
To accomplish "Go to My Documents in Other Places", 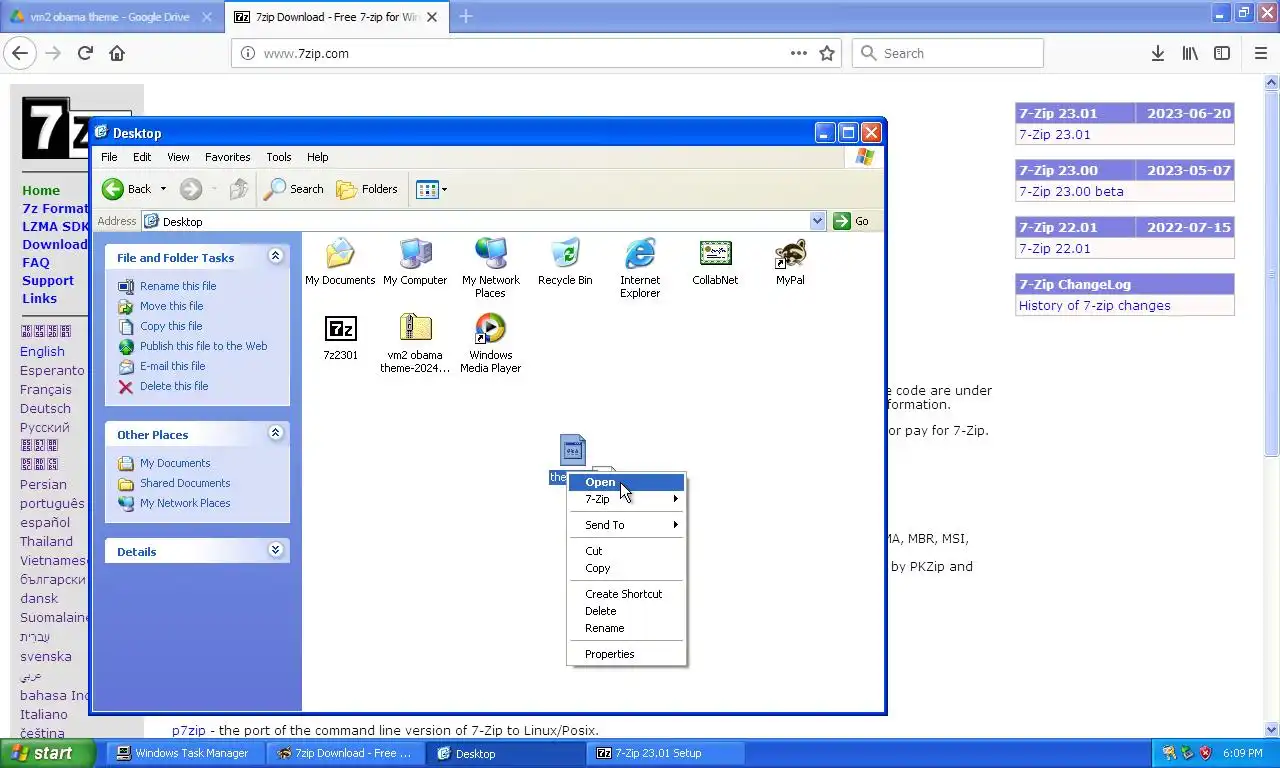I will 175,463.
